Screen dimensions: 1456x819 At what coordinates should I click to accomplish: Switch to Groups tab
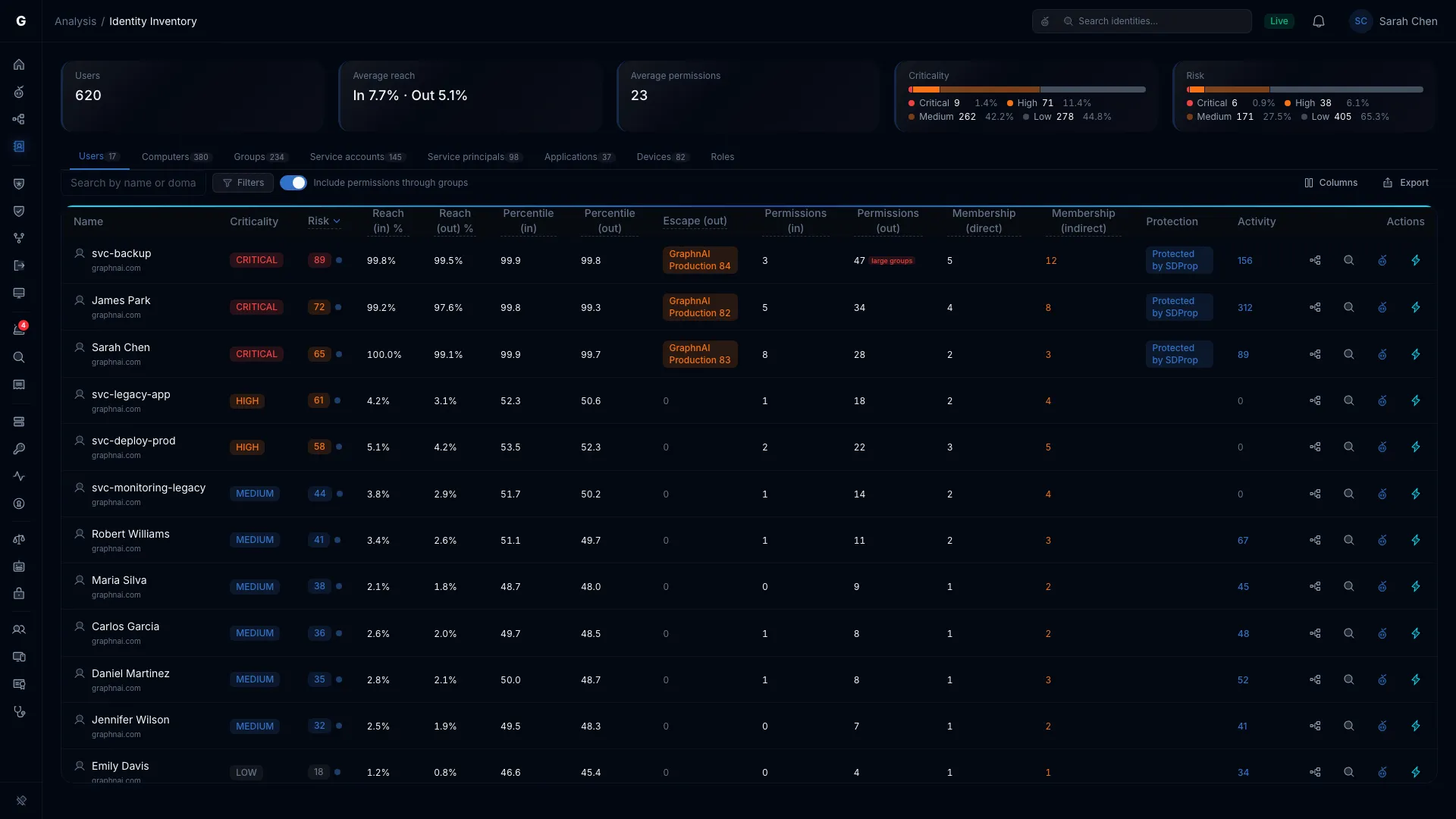(x=259, y=157)
